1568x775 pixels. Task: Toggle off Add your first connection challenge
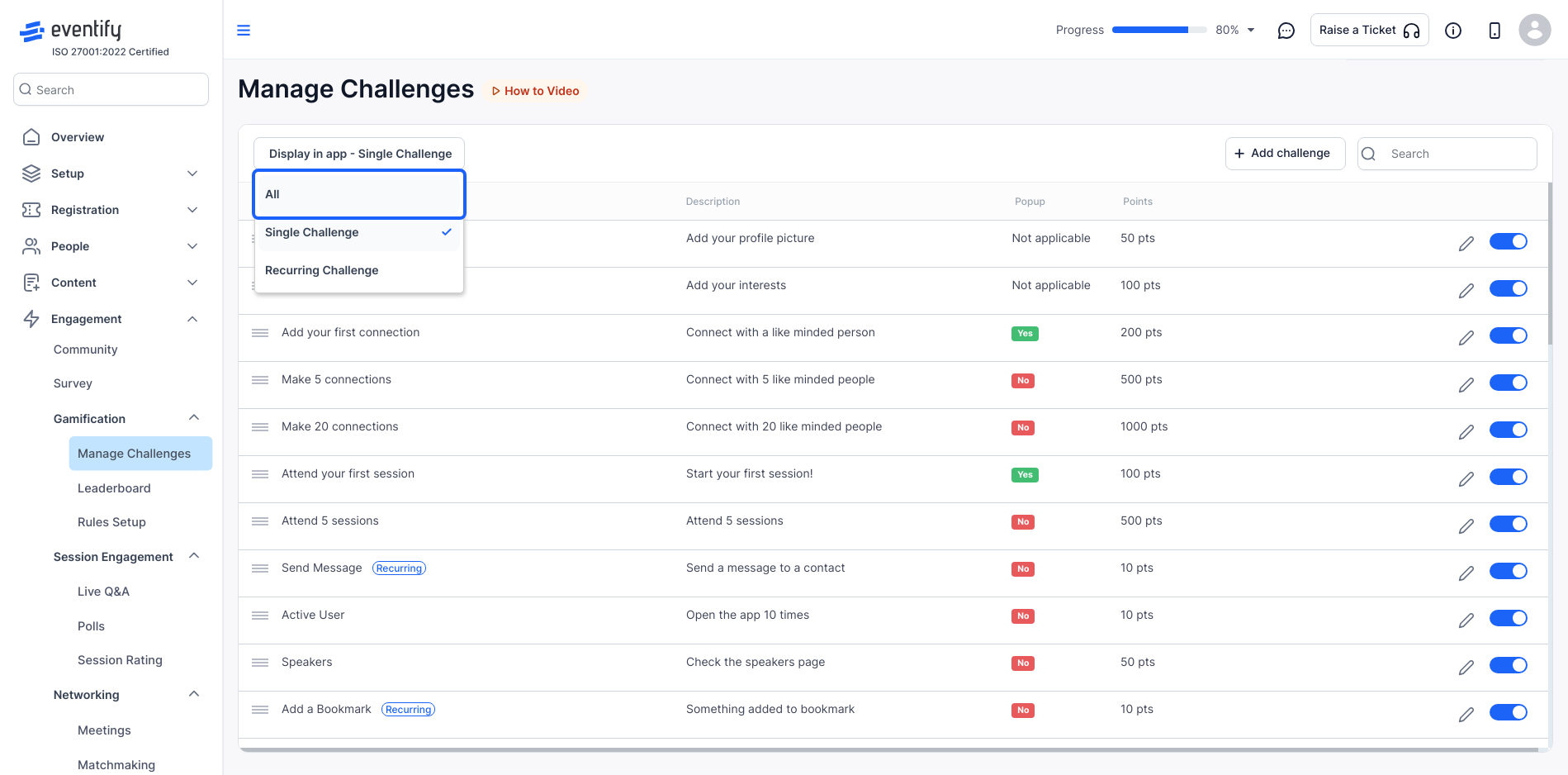[x=1509, y=335]
